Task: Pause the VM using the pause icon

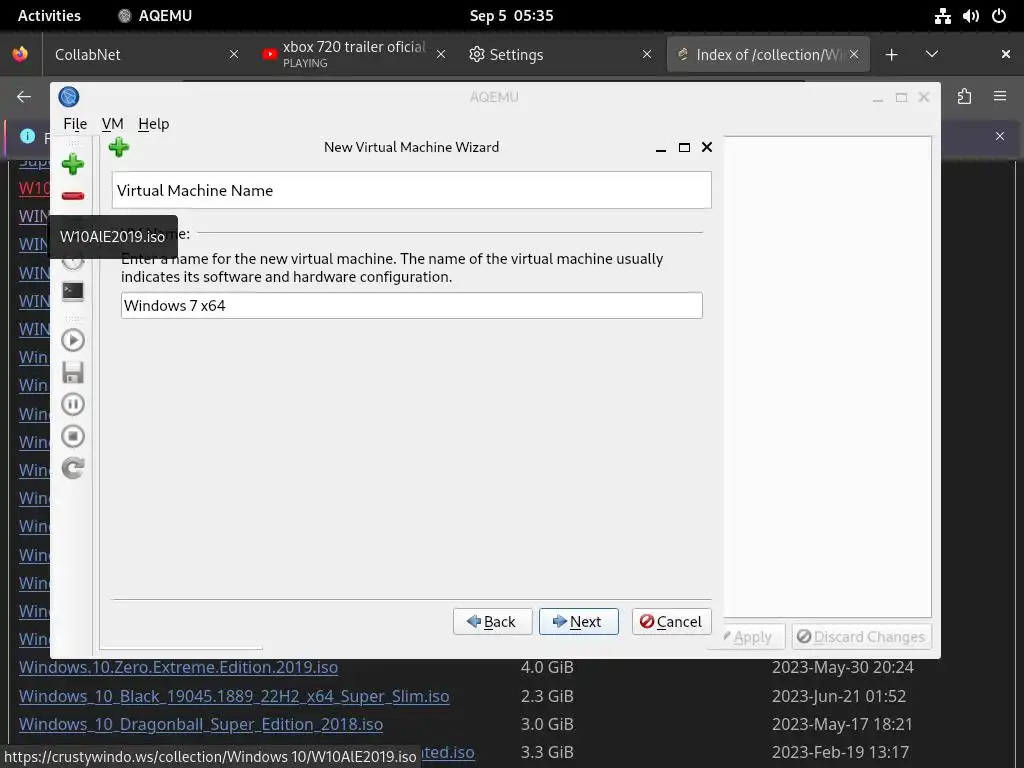Action: click(x=72, y=404)
